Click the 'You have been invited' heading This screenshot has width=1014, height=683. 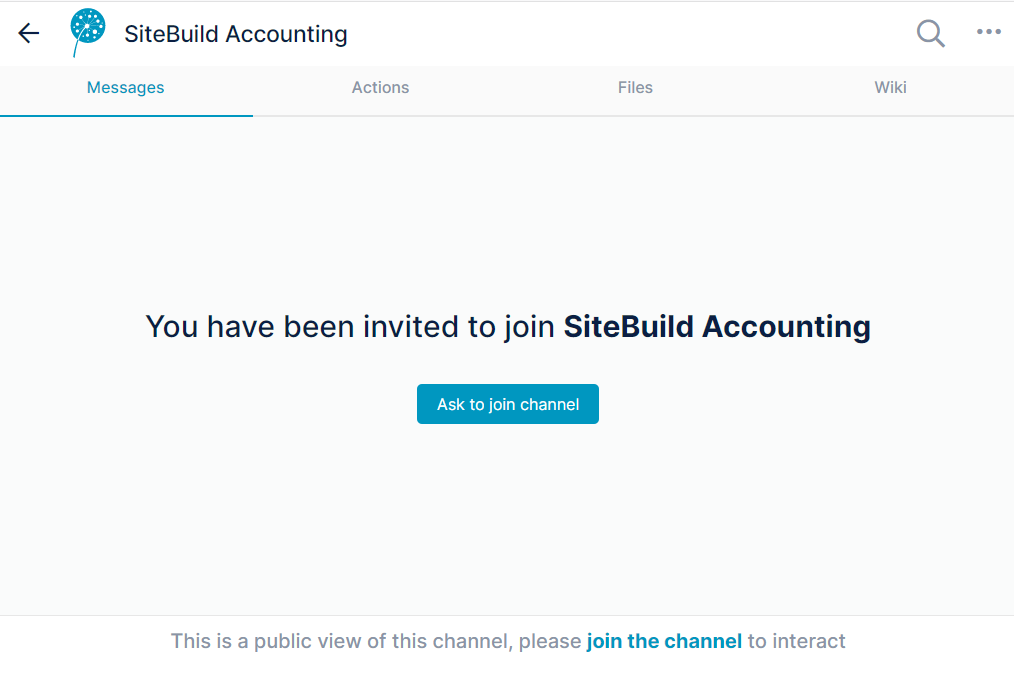(x=508, y=327)
